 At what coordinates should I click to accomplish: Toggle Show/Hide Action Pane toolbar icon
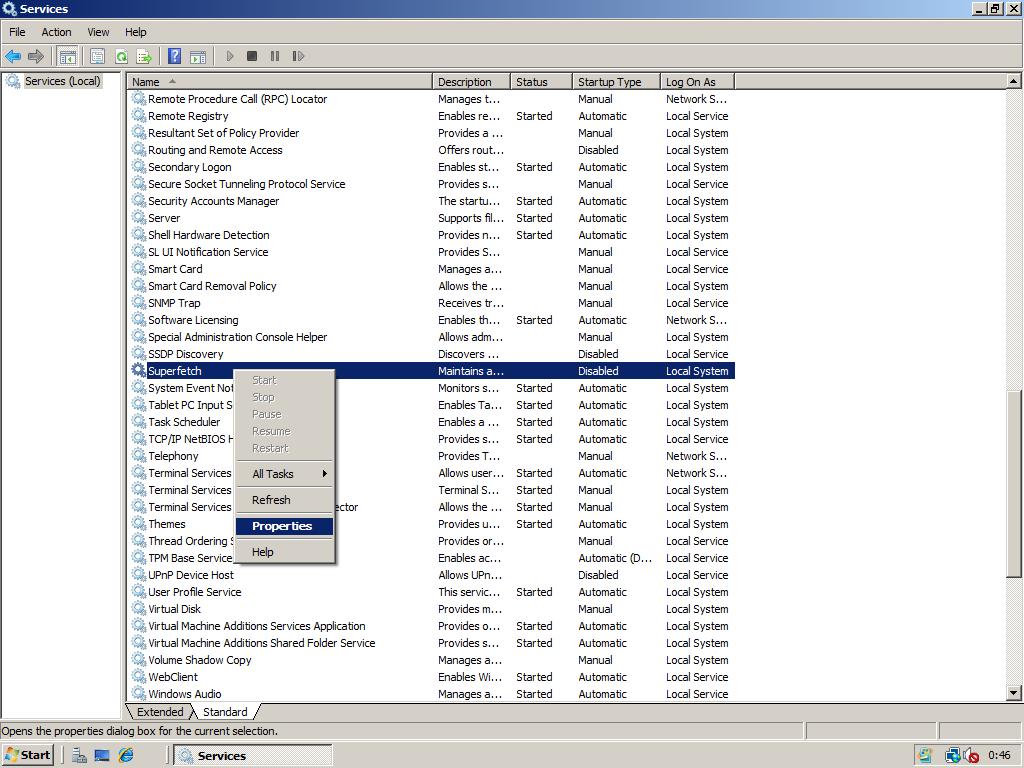point(198,56)
